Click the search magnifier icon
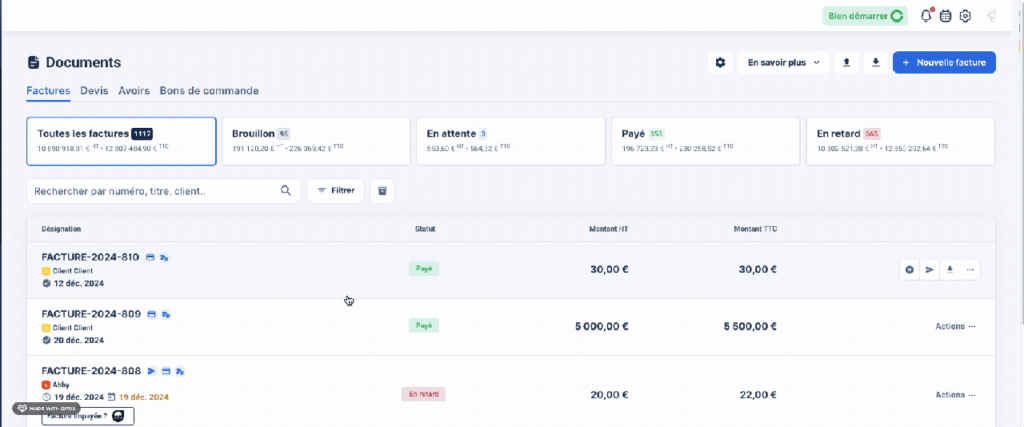The width and height of the screenshot is (1024, 427). tap(285, 191)
